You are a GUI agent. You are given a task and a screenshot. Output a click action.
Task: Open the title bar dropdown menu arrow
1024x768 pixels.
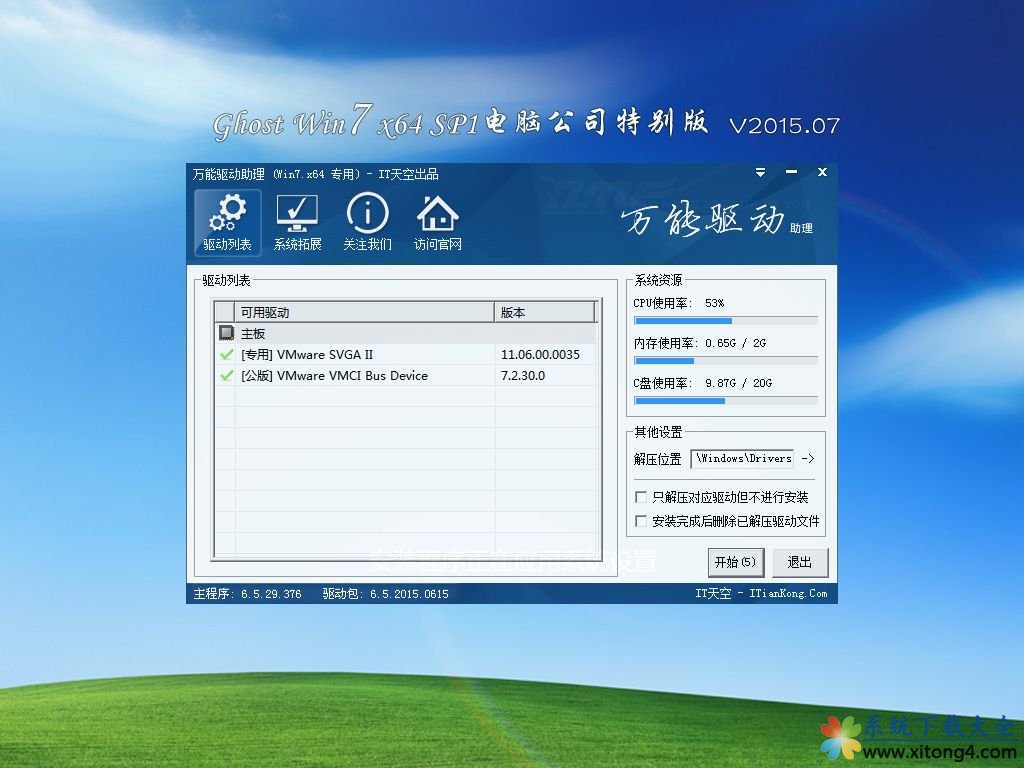coord(760,172)
